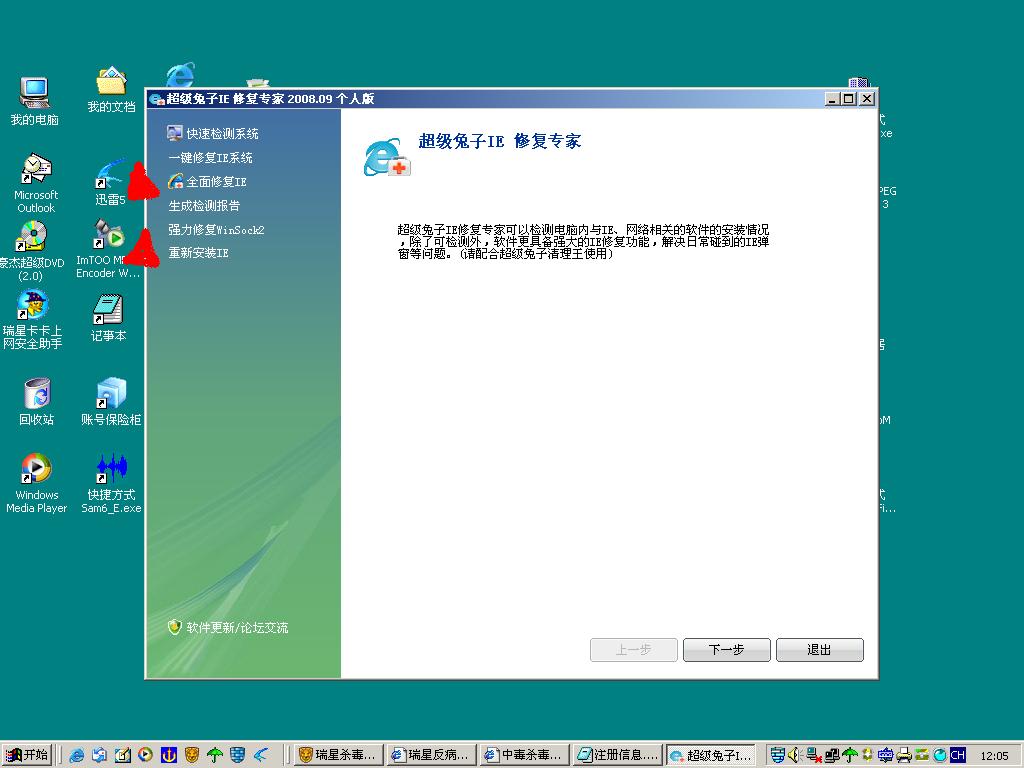Click the shield icon beside 软件更新
Viewport: 1024px width, 768px height.
click(x=174, y=627)
